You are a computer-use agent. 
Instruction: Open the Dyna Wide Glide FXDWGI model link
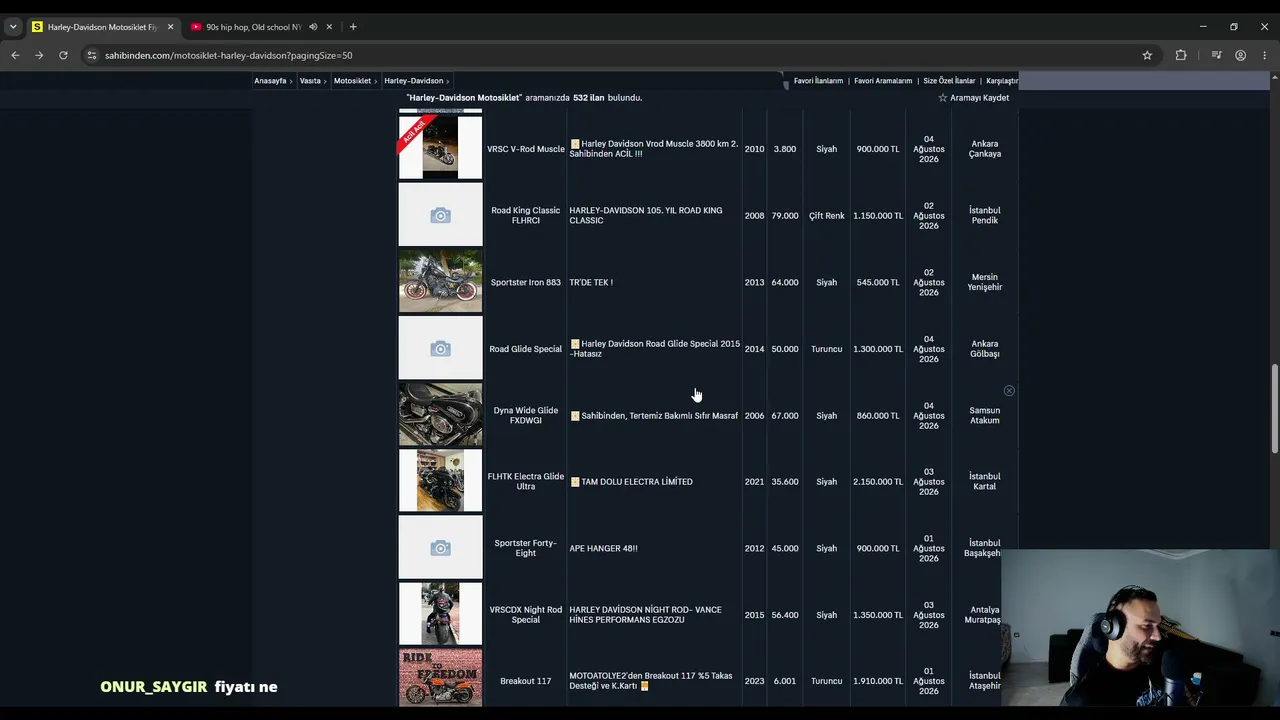(526, 415)
